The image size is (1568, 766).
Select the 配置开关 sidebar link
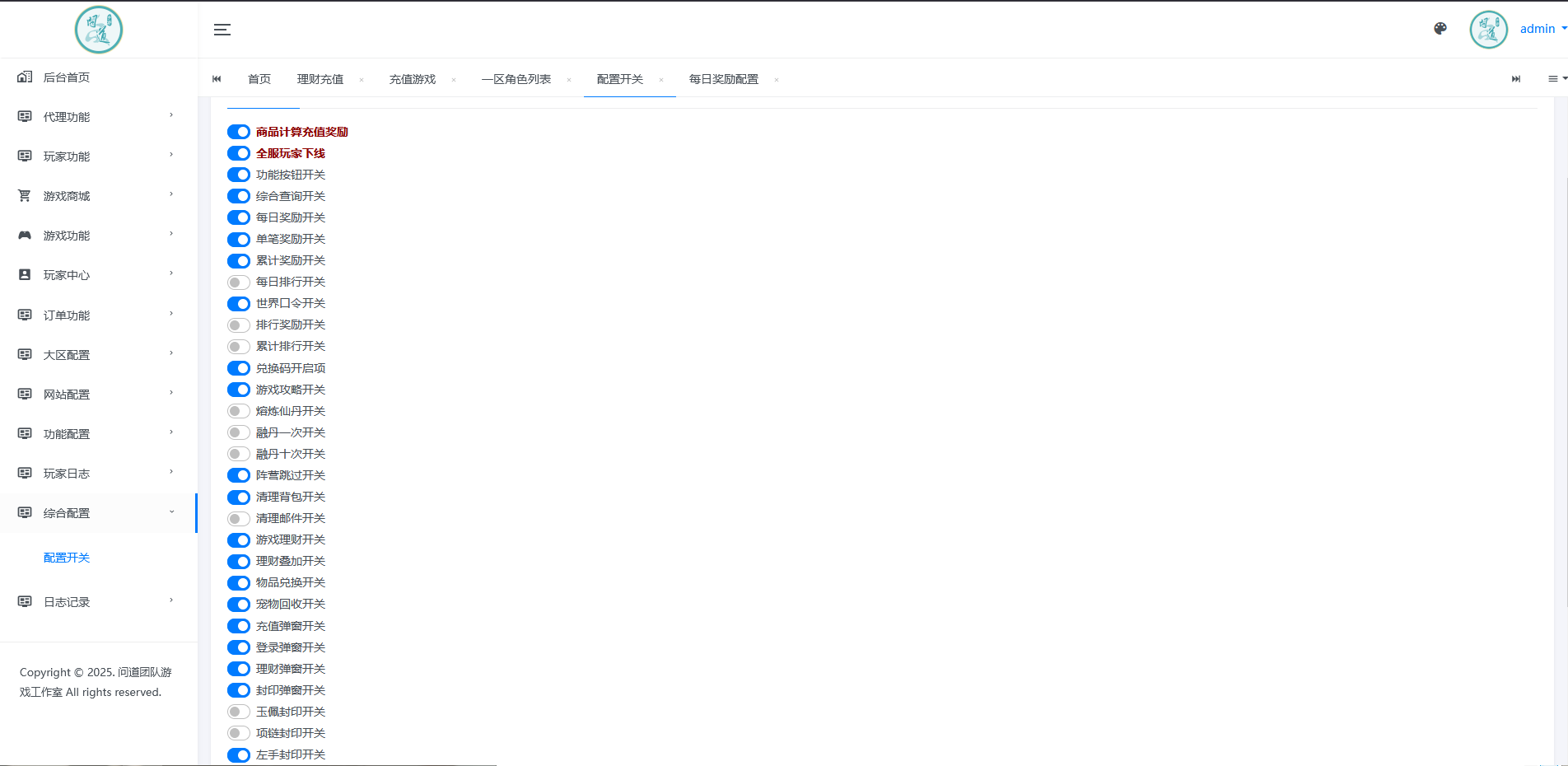point(67,557)
